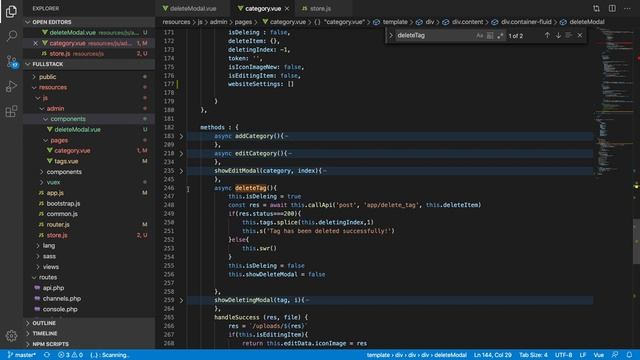Collapse the admin components folder

pos(68,119)
